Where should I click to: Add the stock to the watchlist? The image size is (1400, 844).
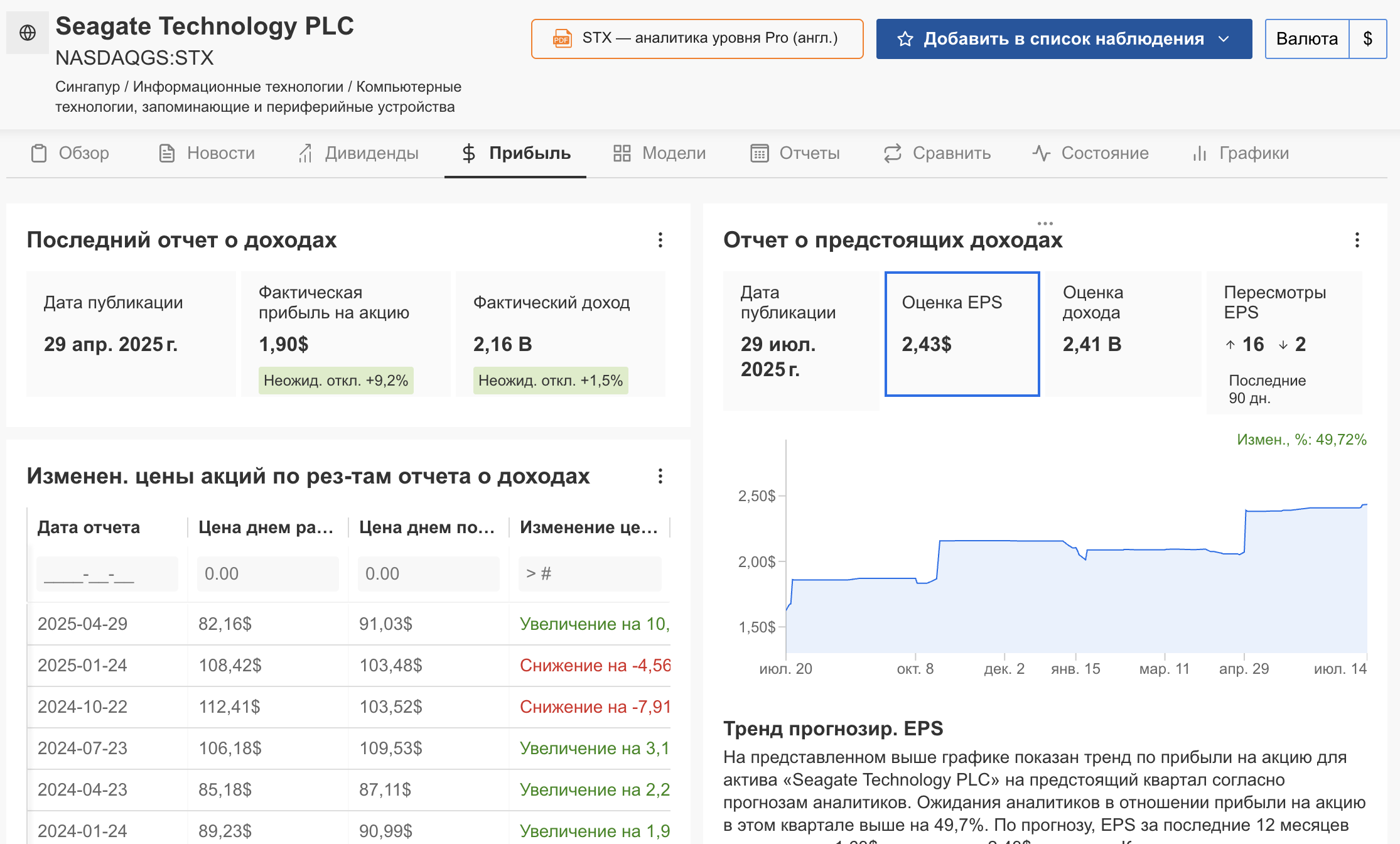1064,39
